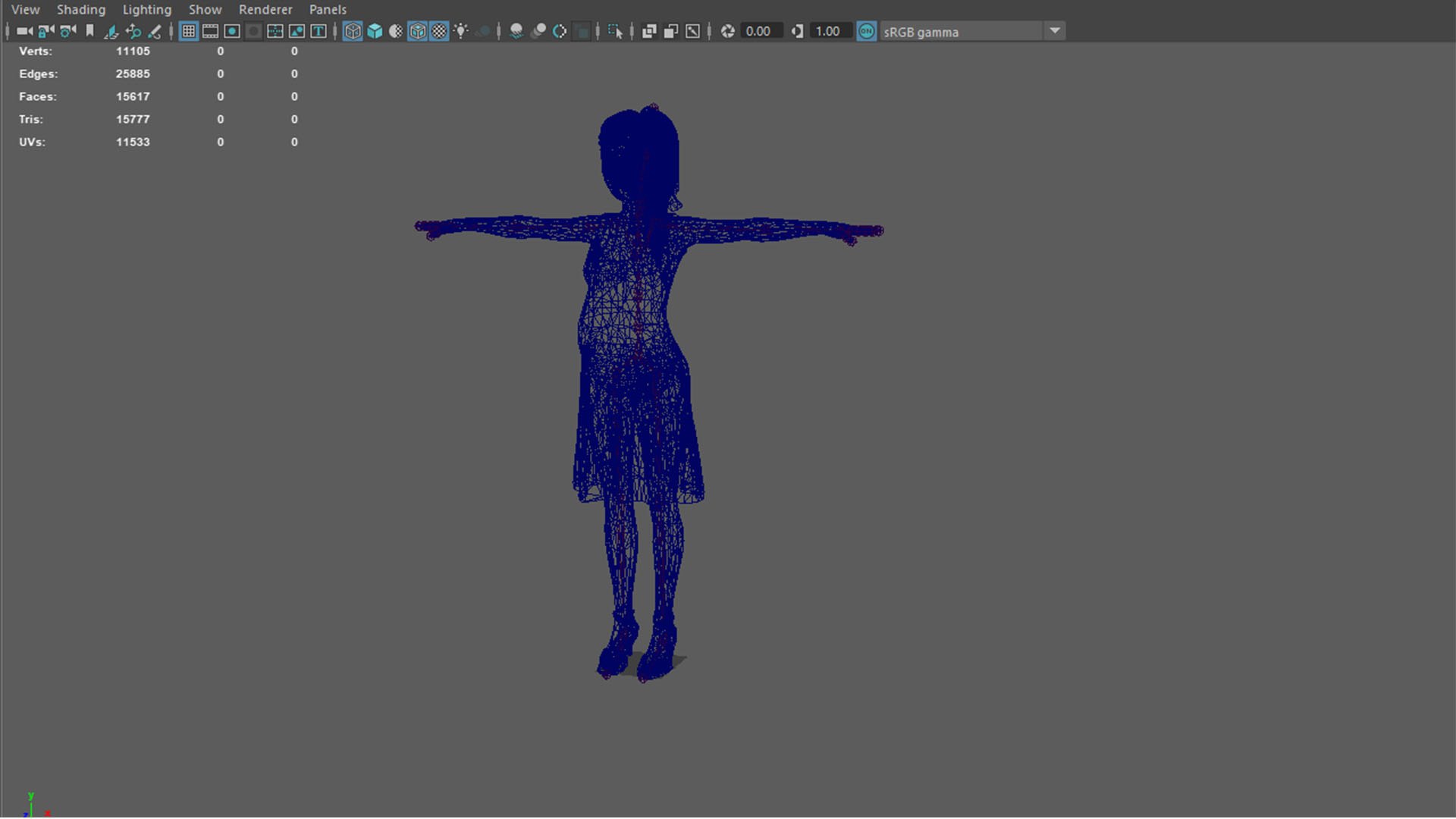Click the Tris count 15777
This screenshot has width=1456, height=819.
tap(133, 119)
